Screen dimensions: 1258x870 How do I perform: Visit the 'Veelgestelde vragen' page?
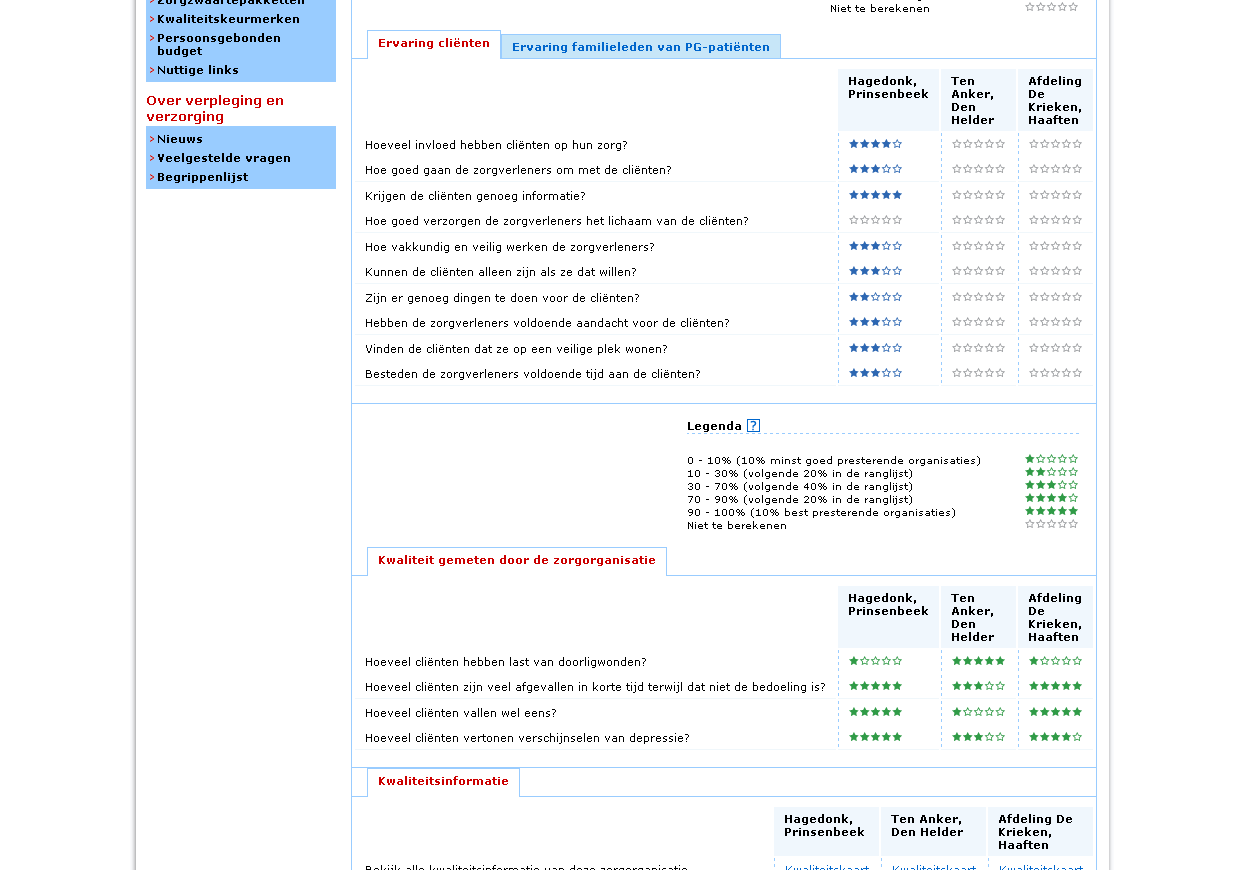224,158
